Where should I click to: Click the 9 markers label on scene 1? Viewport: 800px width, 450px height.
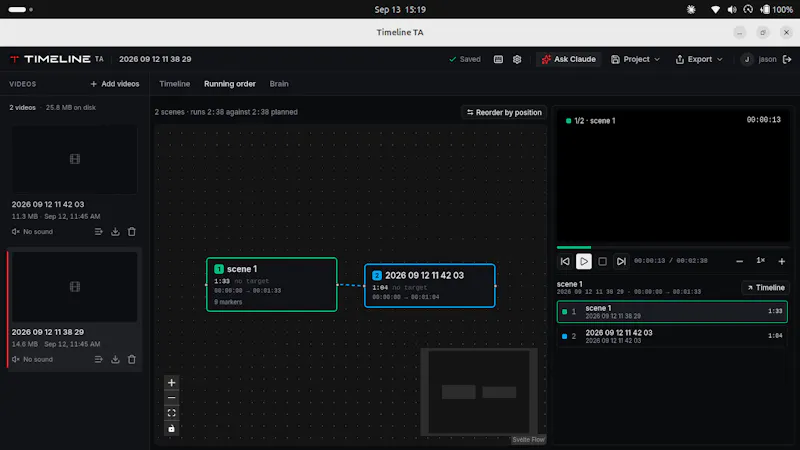[228, 302]
